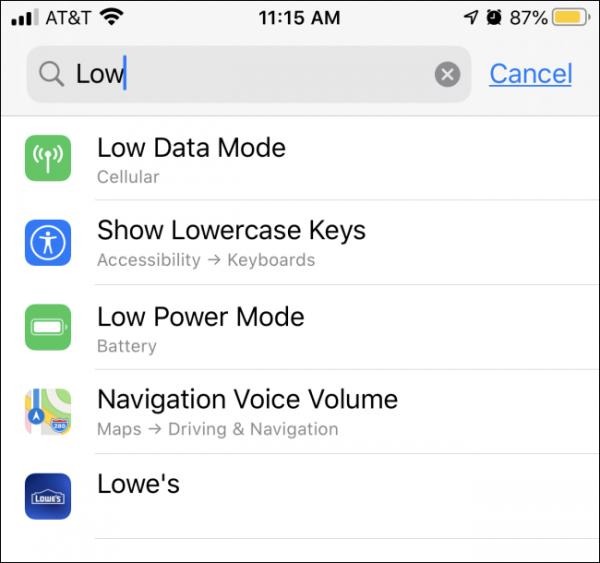Tap the 11:15 AM clock
Screen dimensions: 600x563
click(x=299, y=18)
